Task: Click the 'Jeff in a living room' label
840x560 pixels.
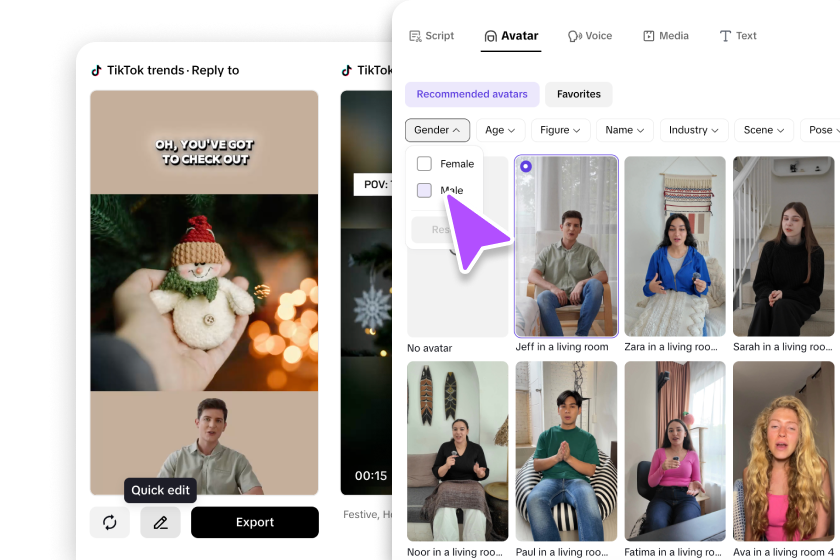Action: coord(562,347)
